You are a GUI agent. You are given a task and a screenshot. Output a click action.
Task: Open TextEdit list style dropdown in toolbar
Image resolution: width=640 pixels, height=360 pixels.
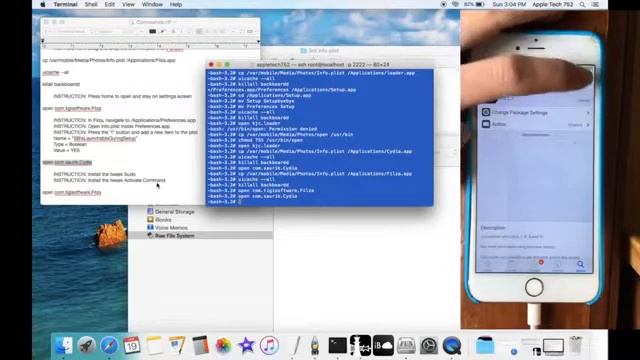coord(250,31)
